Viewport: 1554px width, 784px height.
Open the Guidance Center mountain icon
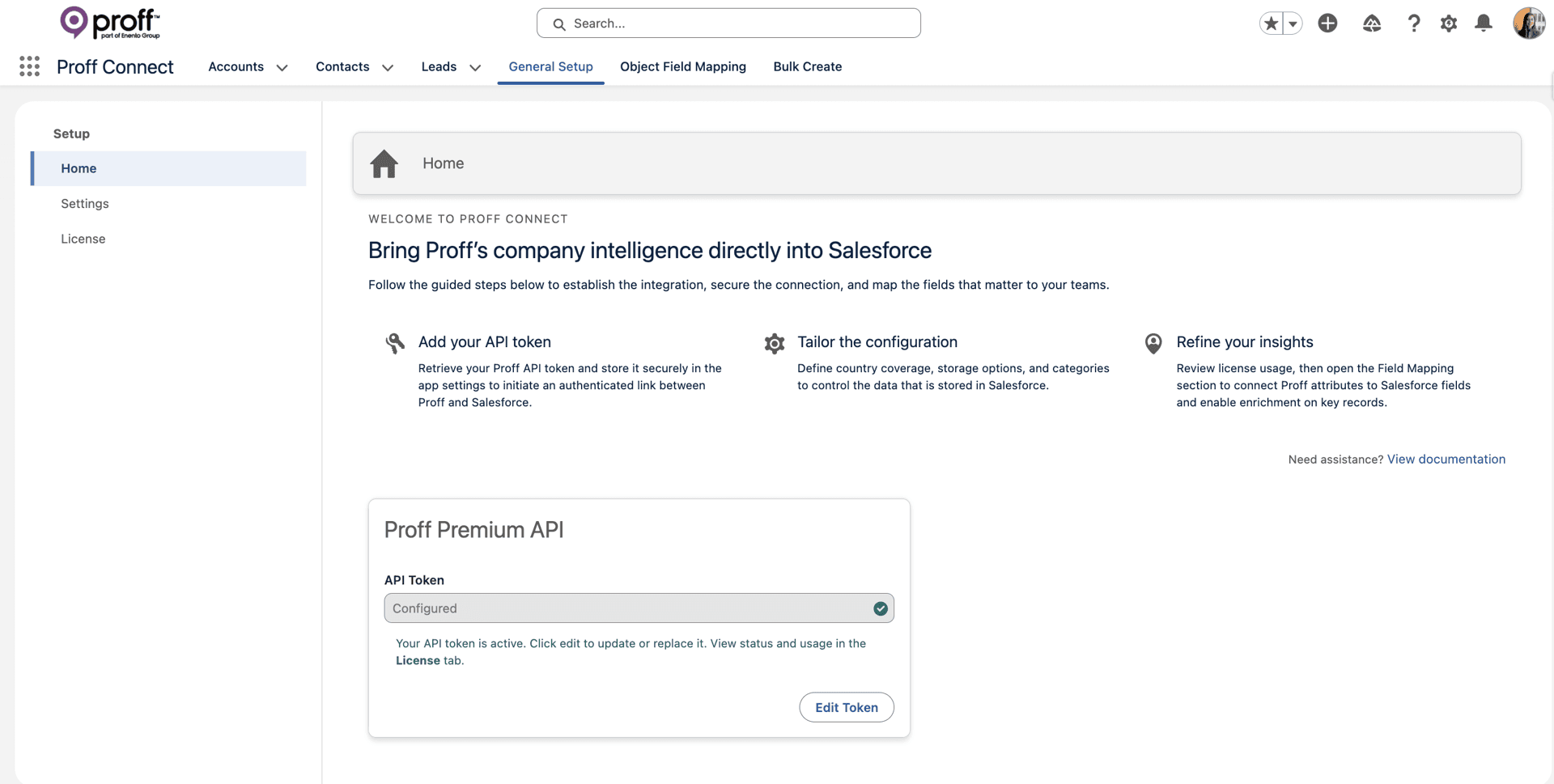1371,23
